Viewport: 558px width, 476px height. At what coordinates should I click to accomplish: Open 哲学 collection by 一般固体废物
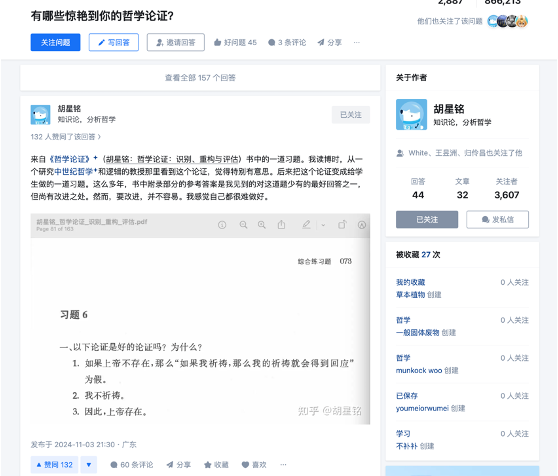(x=403, y=320)
